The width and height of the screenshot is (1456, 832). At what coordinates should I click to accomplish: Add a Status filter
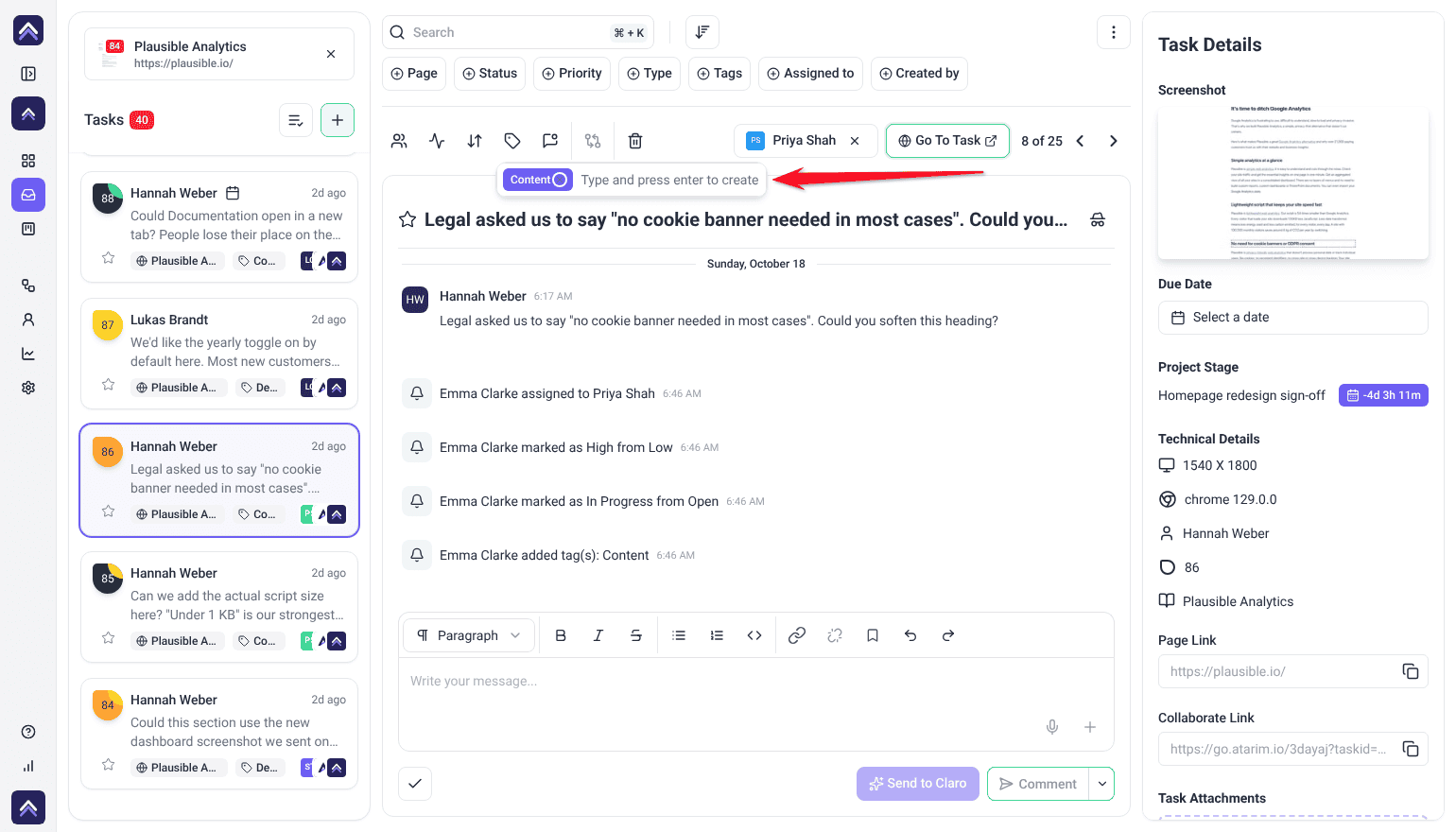(490, 74)
